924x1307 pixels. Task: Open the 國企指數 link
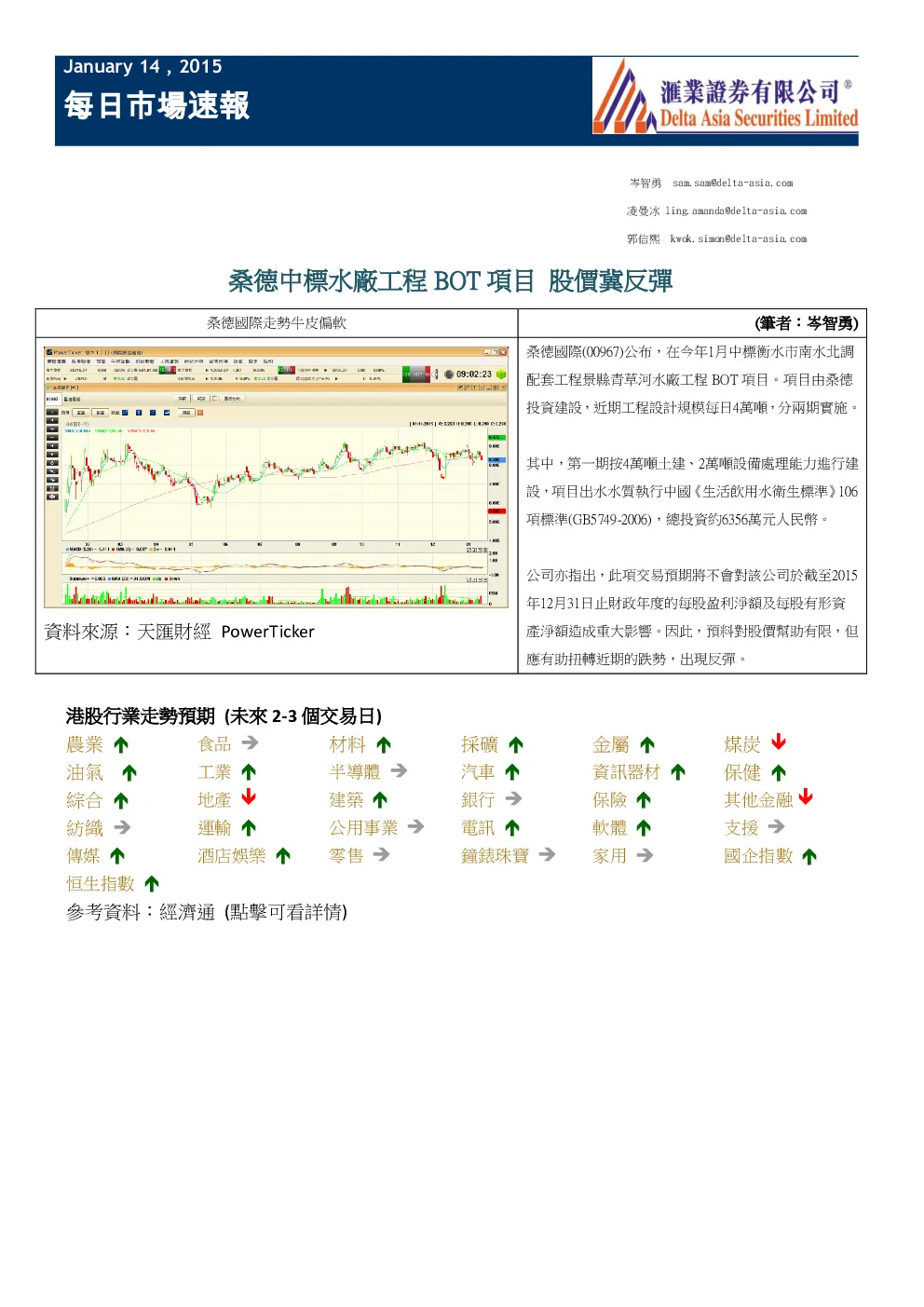(x=758, y=856)
